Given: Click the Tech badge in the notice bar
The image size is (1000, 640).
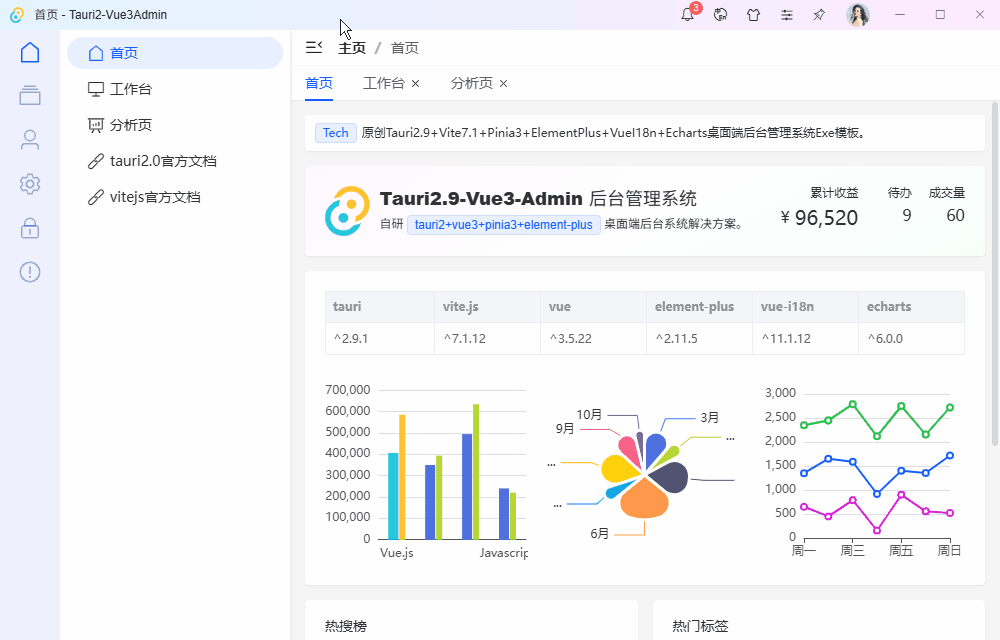Looking at the screenshot, I should [335, 132].
